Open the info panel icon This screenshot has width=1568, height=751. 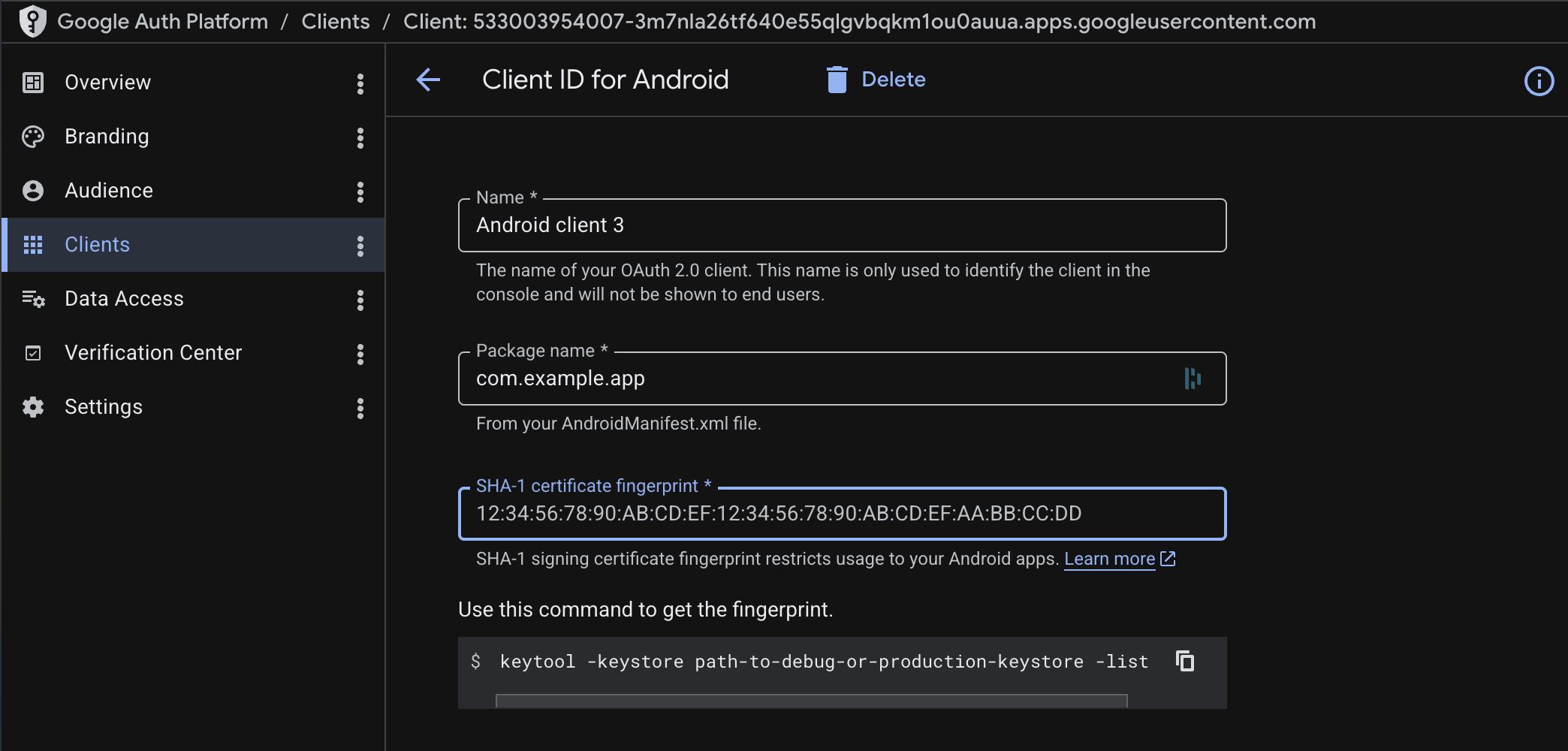click(x=1539, y=81)
